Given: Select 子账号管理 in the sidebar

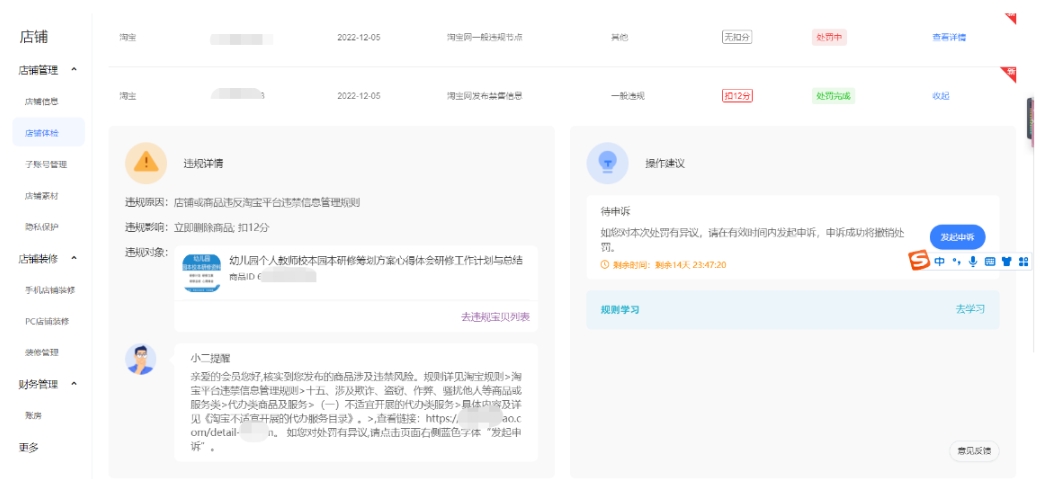Looking at the screenshot, I should 46,164.
